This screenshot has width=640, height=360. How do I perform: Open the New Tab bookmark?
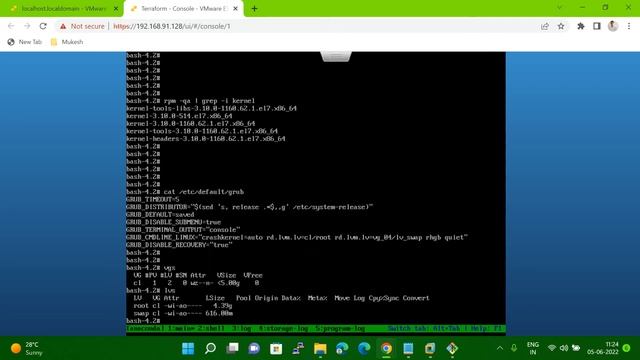click(x=24, y=42)
